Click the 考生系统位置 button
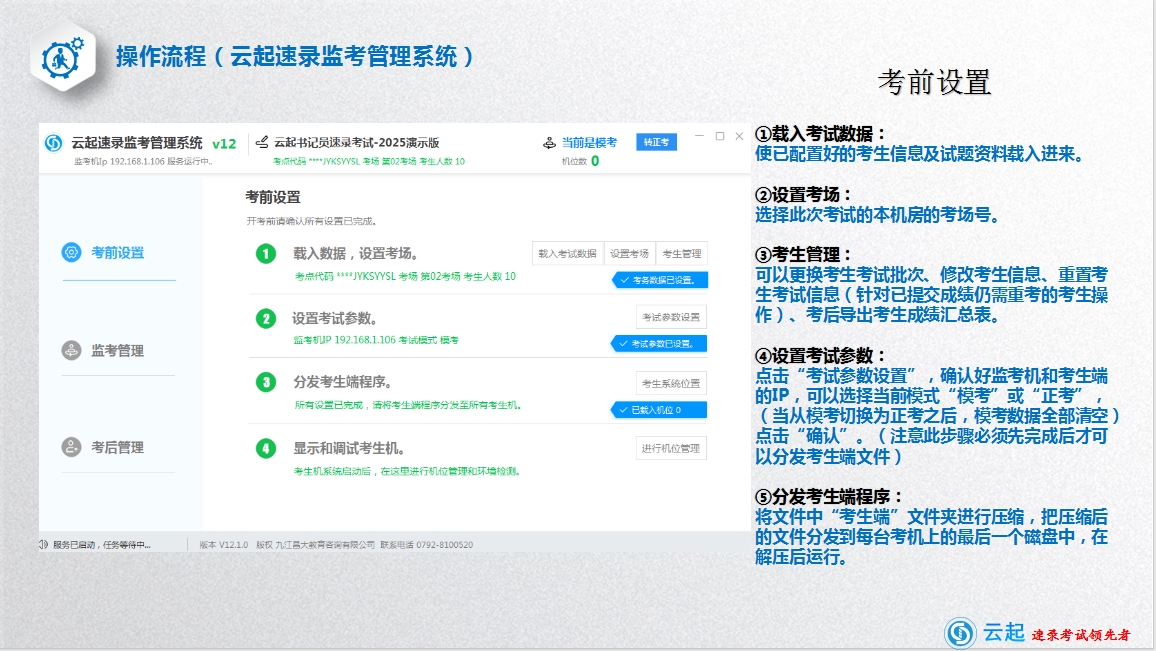The image size is (1156, 651). click(671, 383)
